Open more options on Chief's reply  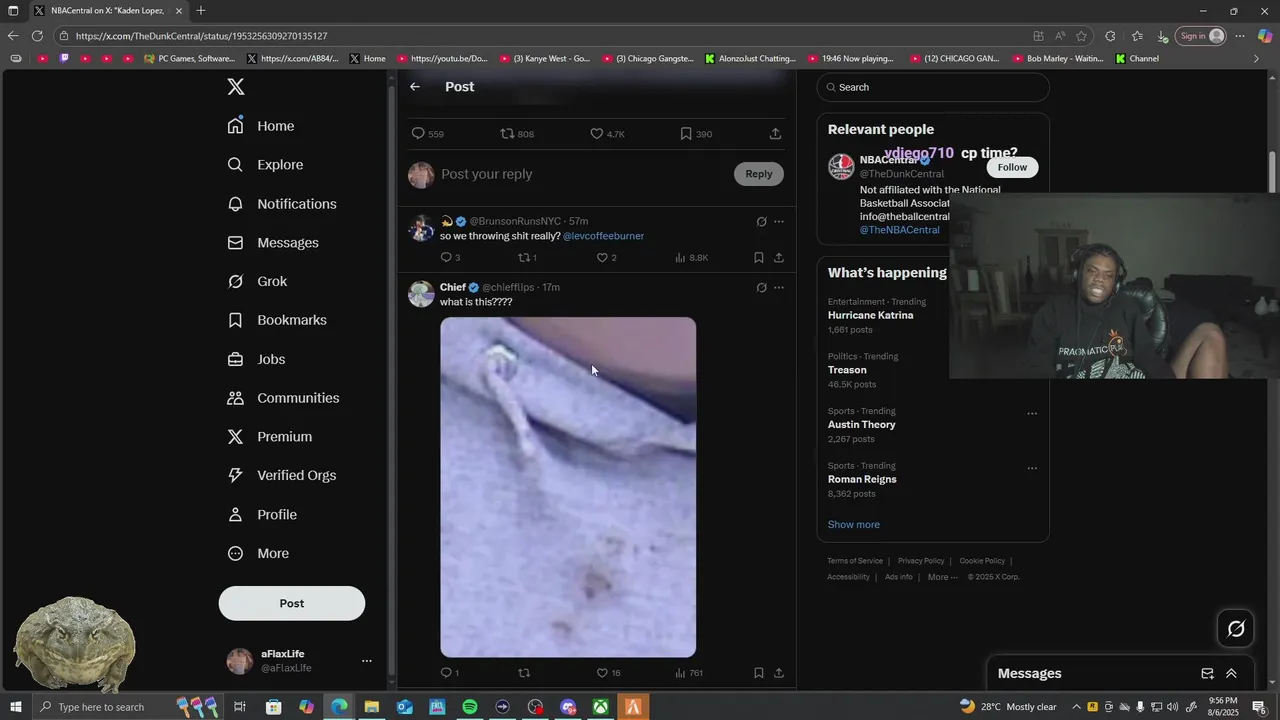point(779,287)
